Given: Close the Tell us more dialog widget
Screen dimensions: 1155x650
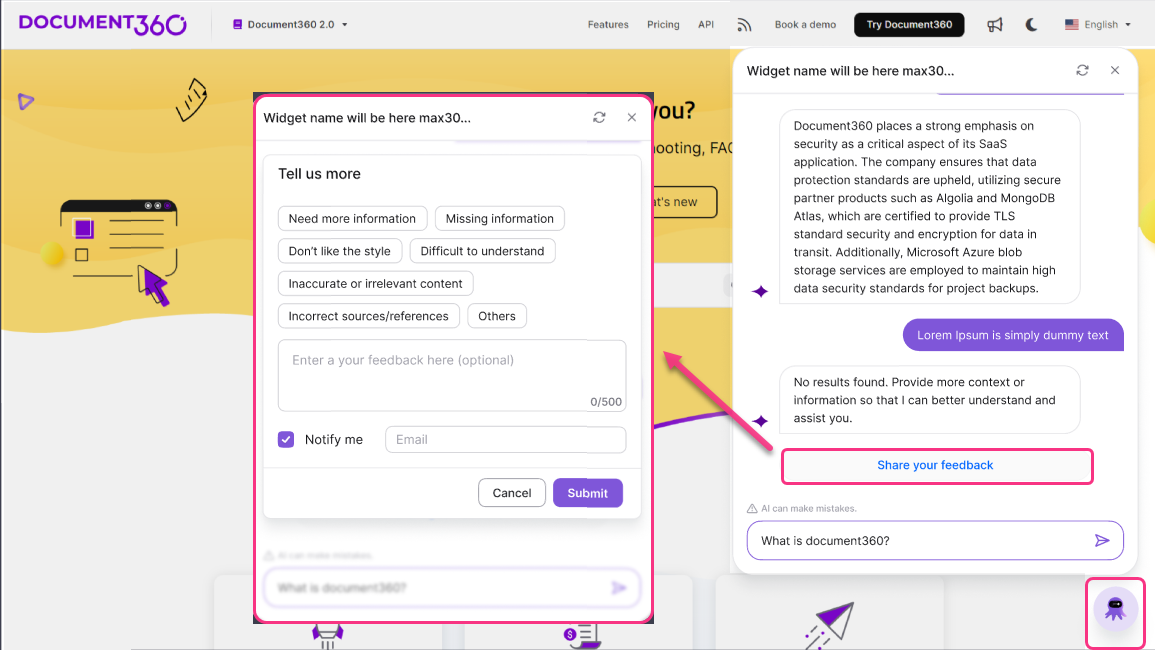Looking at the screenshot, I should pyautogui.click(x=631, y=117).
